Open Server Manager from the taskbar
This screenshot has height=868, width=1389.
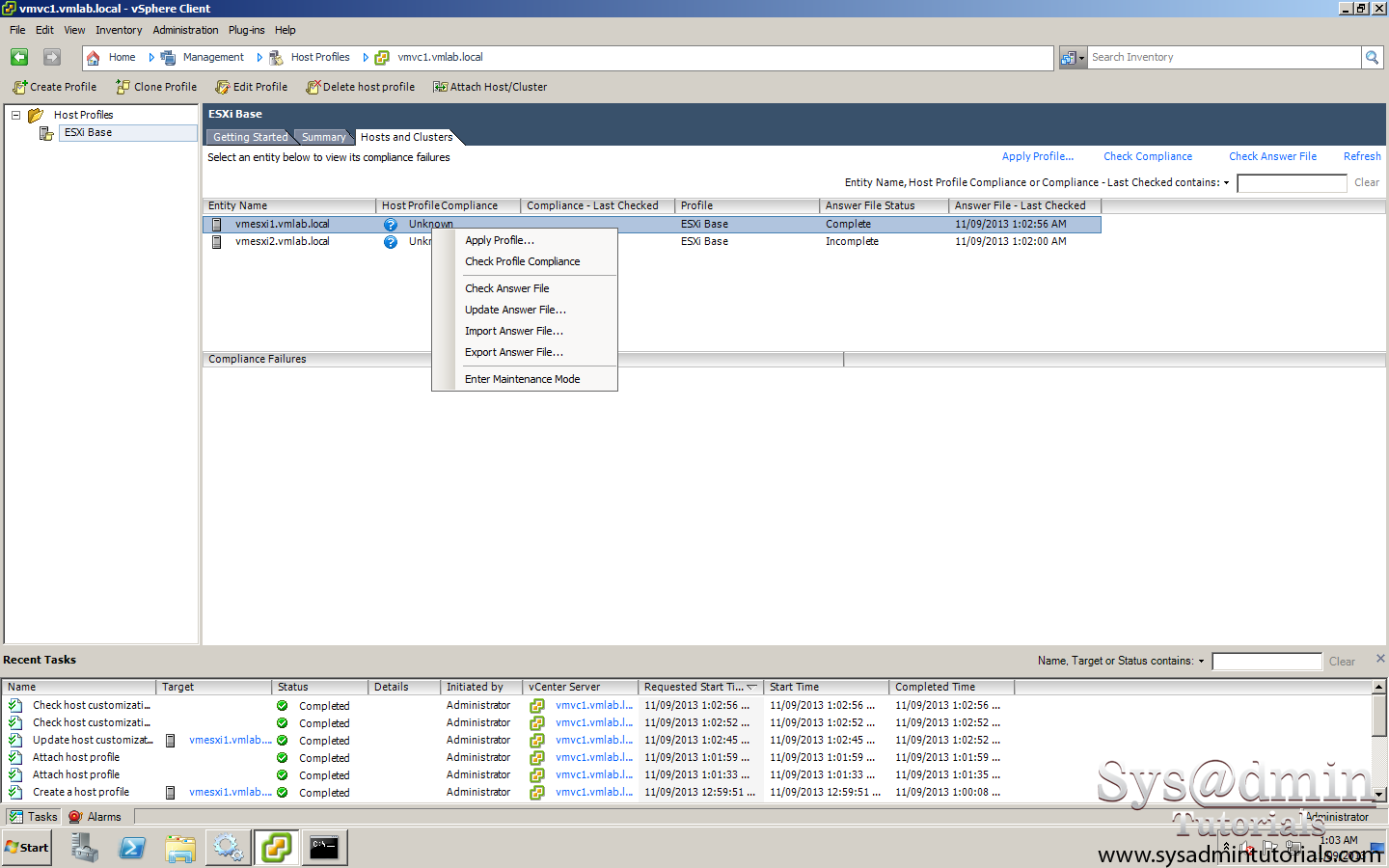[84, 848]
